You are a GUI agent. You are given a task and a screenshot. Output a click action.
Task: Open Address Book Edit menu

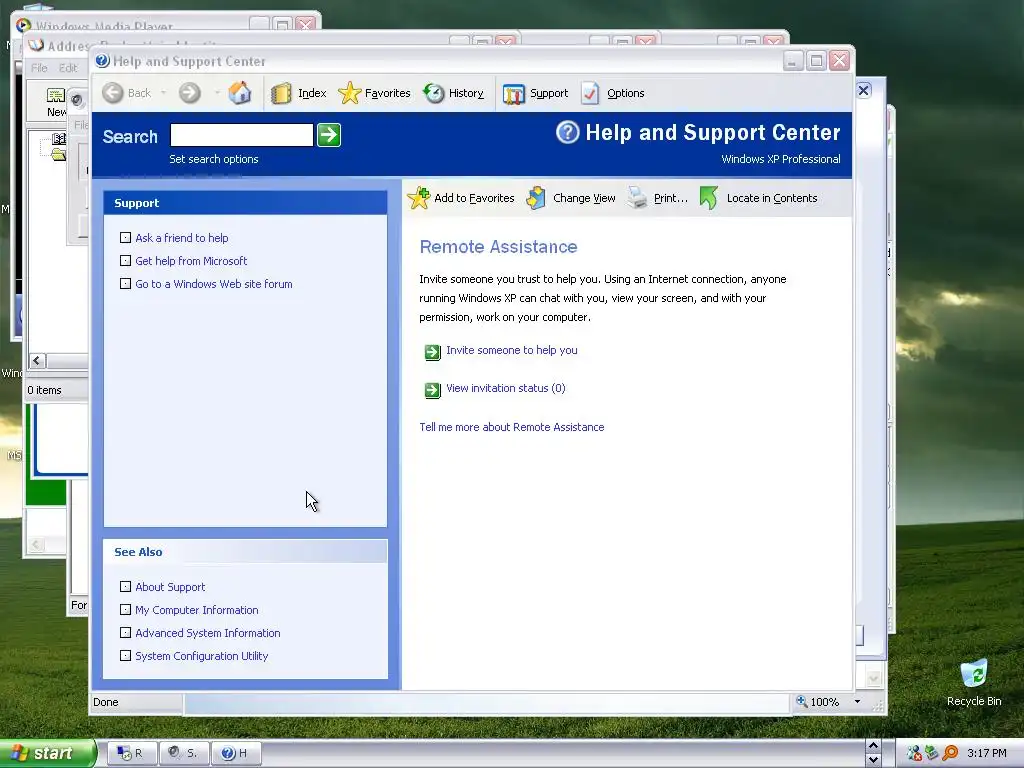68,68
